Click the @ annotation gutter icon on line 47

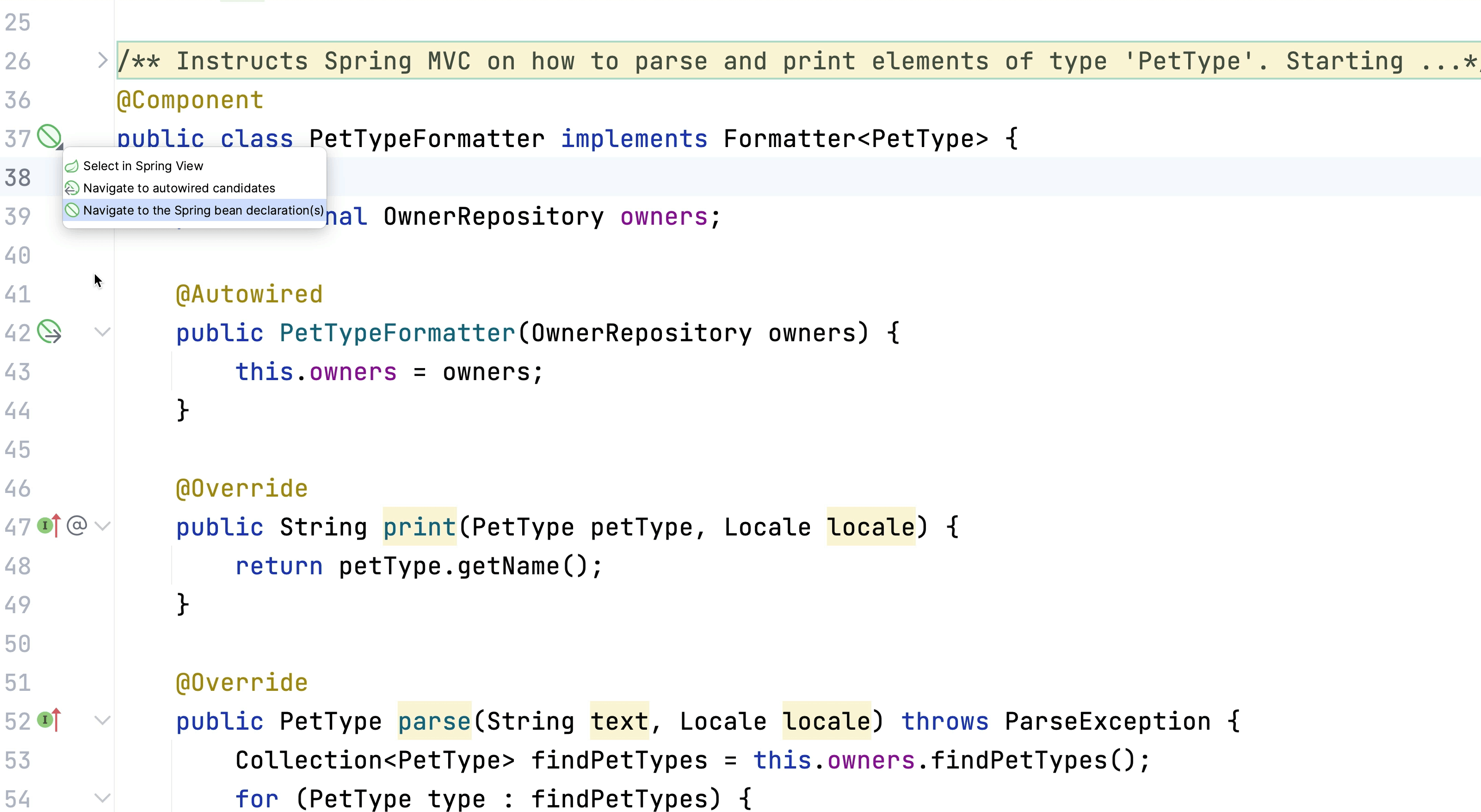click(76, 526)
